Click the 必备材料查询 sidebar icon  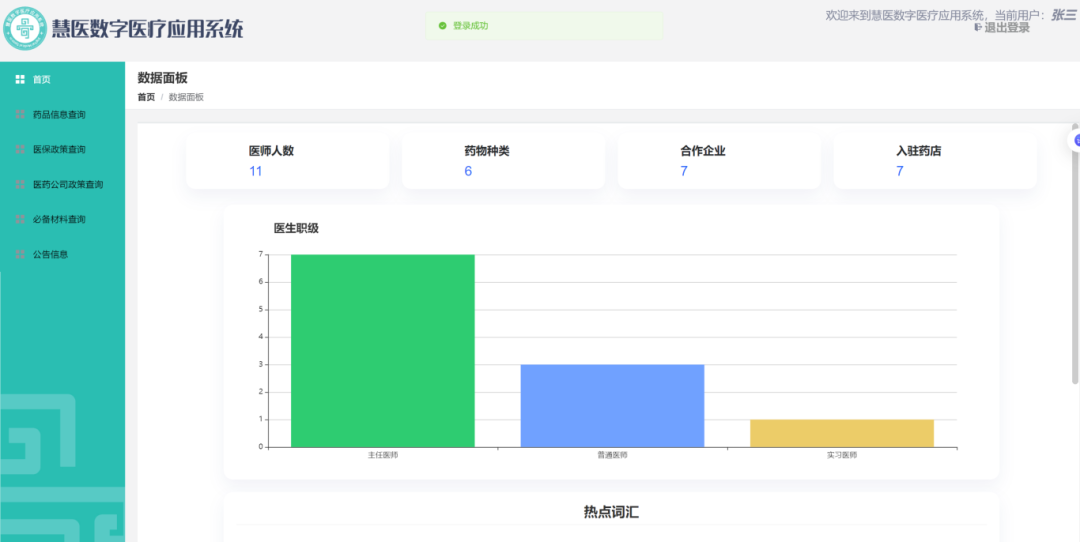coord(20,219)
